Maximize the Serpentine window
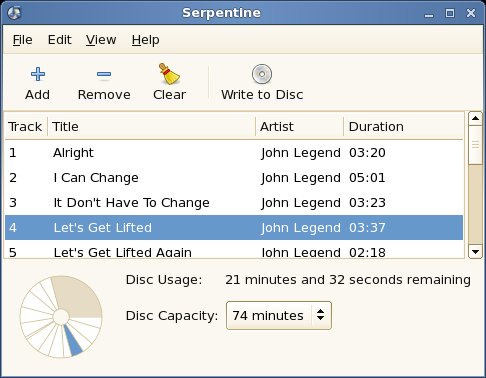The image size is (486, 378). 450,13
